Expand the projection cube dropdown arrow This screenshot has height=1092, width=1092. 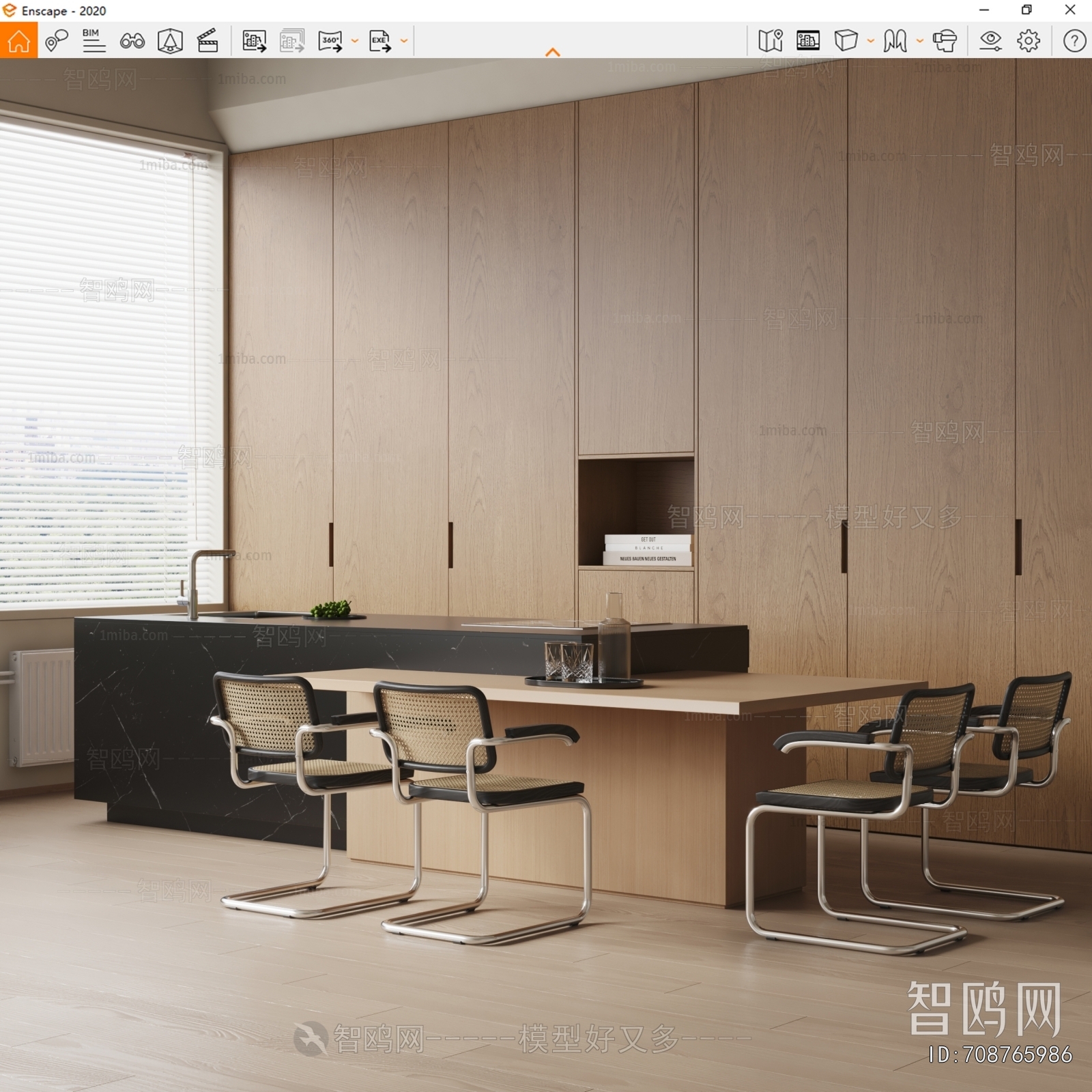[871, 41]
